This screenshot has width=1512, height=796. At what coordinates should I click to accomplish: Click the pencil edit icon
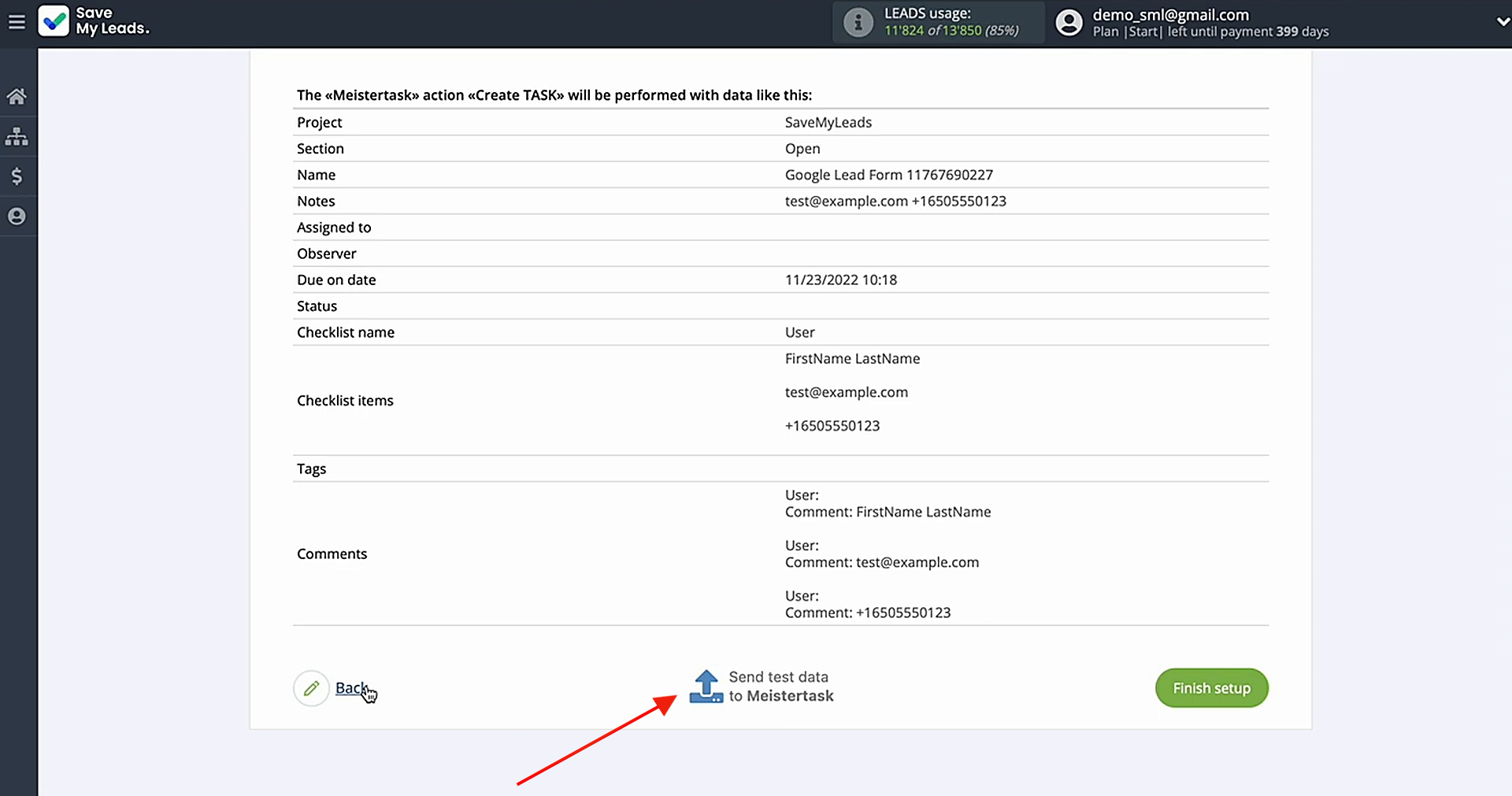[x=311, y=688]
